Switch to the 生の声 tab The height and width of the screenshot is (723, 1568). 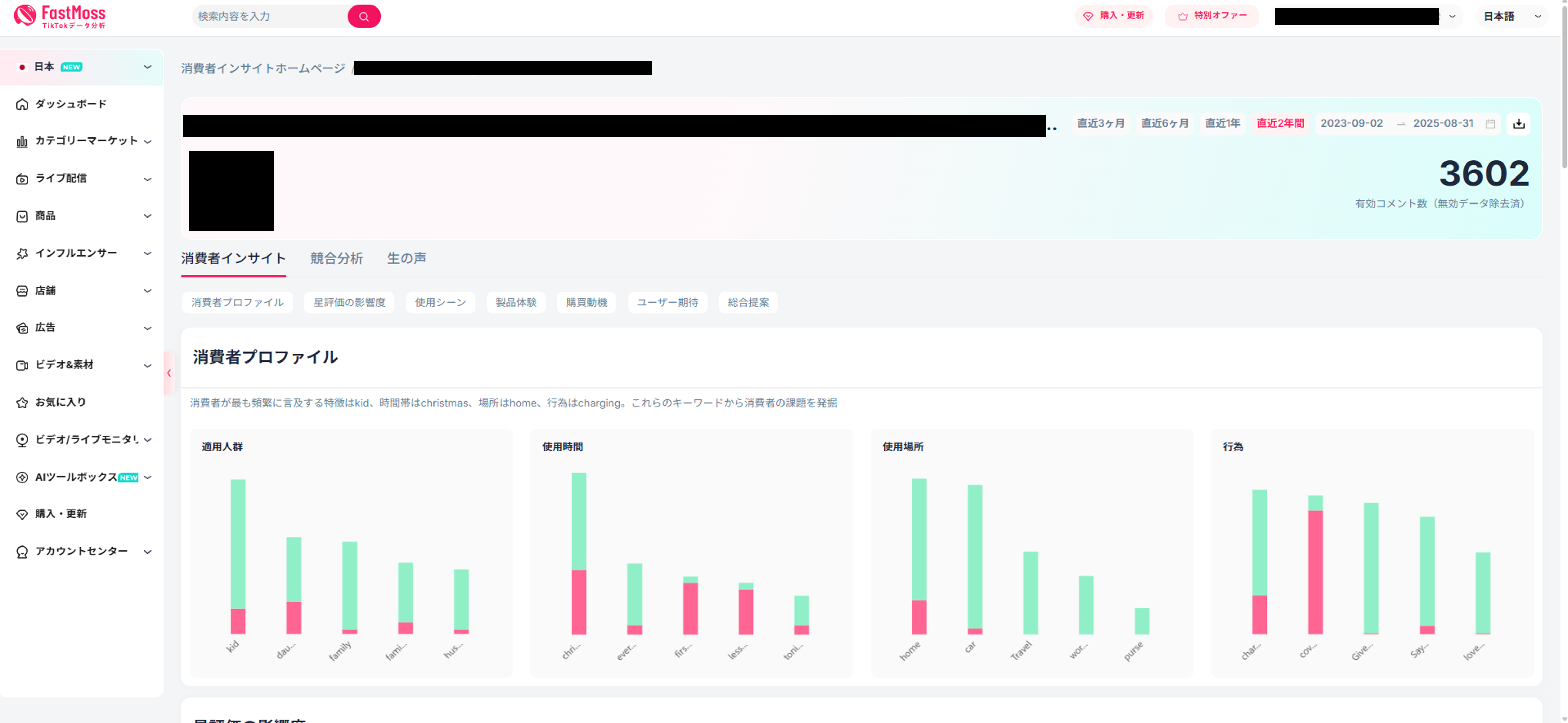coord(406,259)
